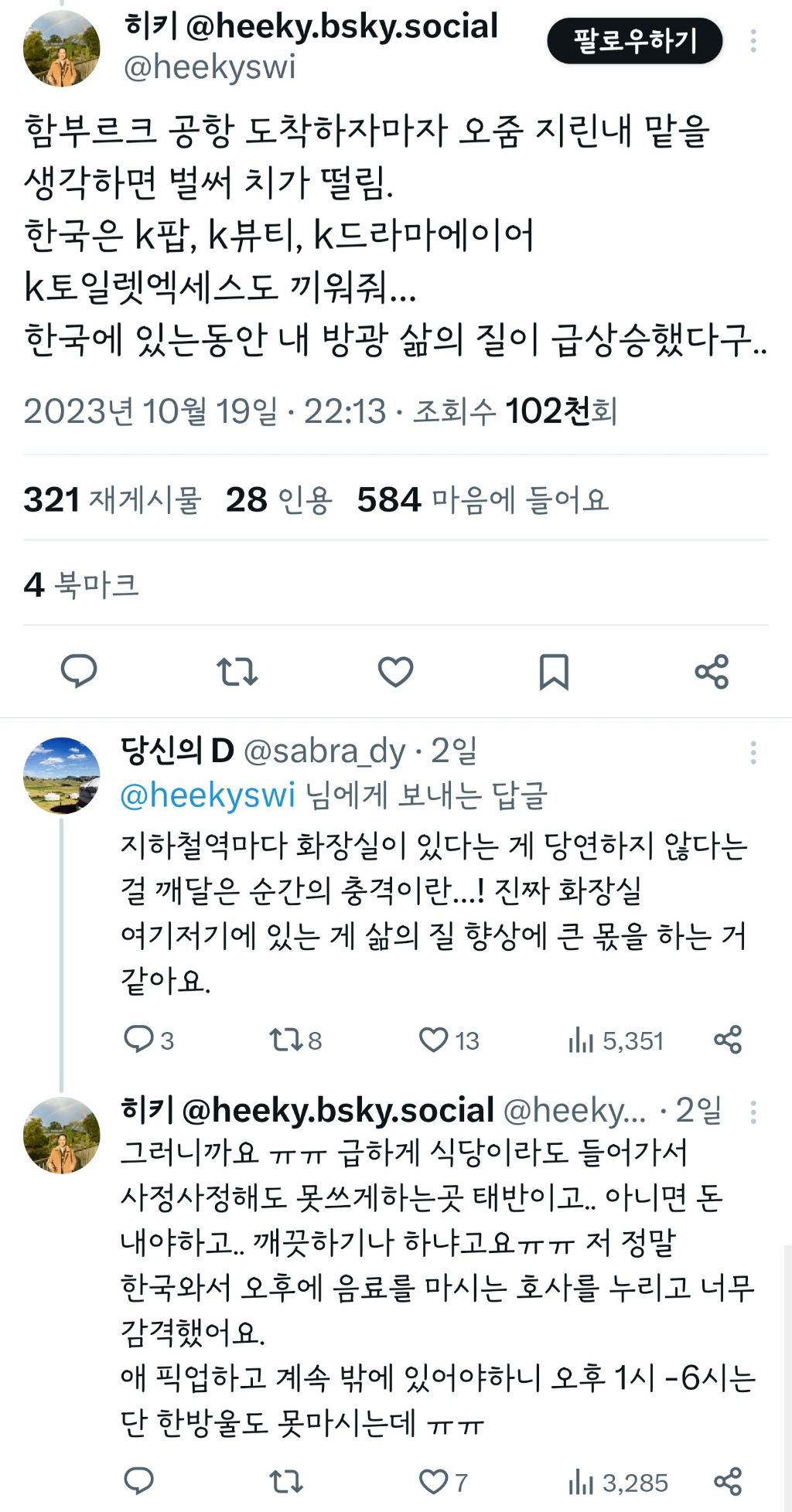Viewport: 792px width, 1512px height.
Task: Open more options on the main tweet
Action: [753, 42]
